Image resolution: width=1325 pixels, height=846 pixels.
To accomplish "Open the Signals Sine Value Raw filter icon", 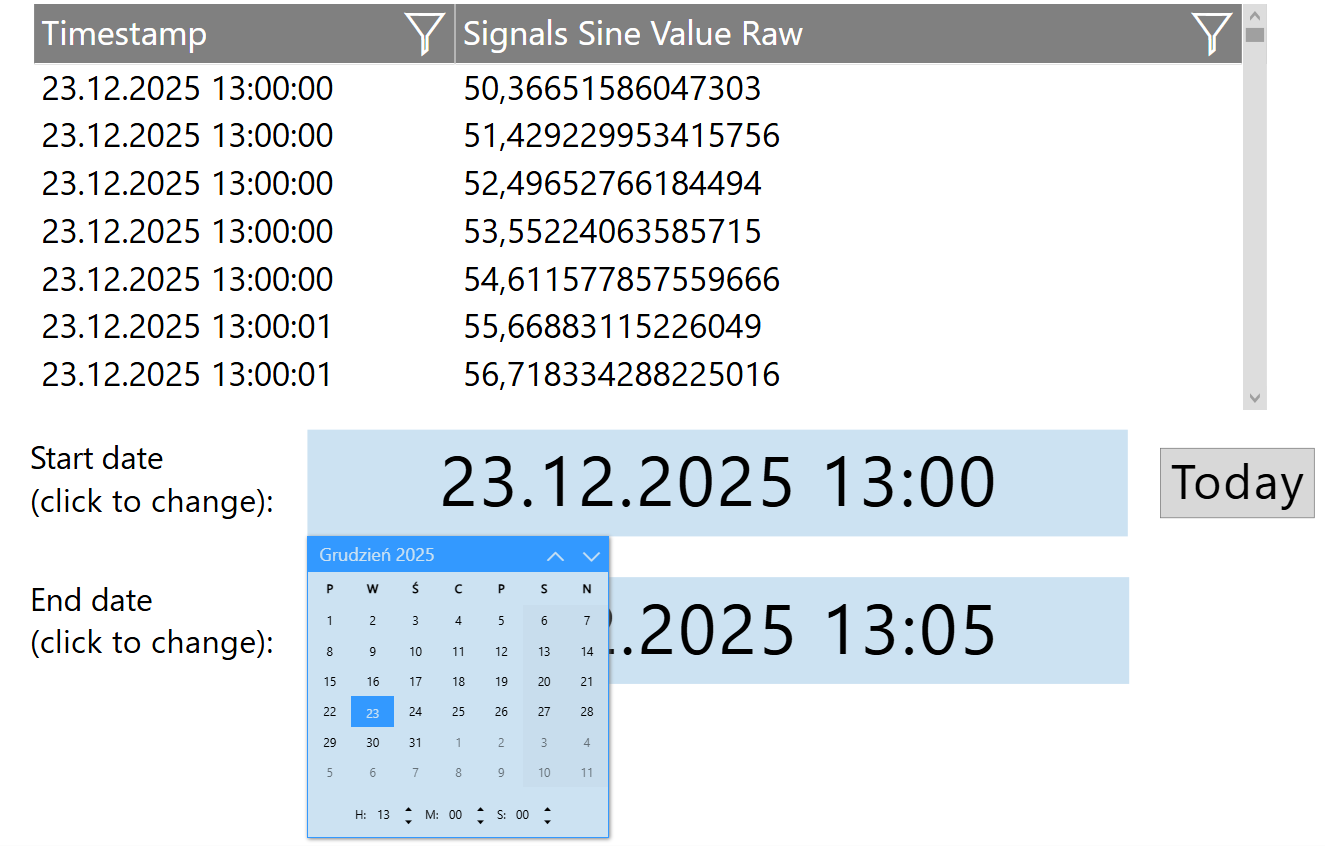I will (x=1211, y=34).
